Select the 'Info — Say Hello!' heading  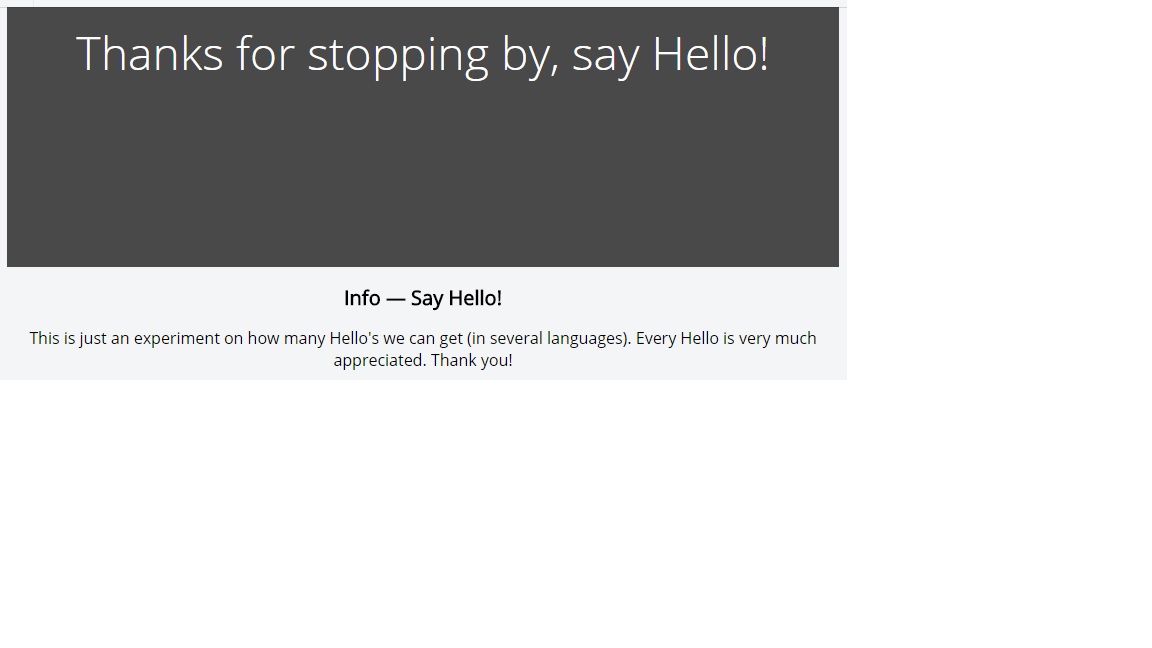pyautogui.click(x=422, y=298)
